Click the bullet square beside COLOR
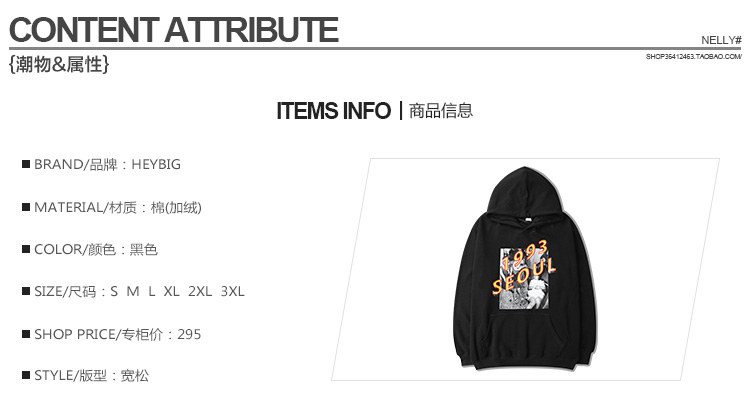This screenshot has width=750, height=412. click(26, 249)
